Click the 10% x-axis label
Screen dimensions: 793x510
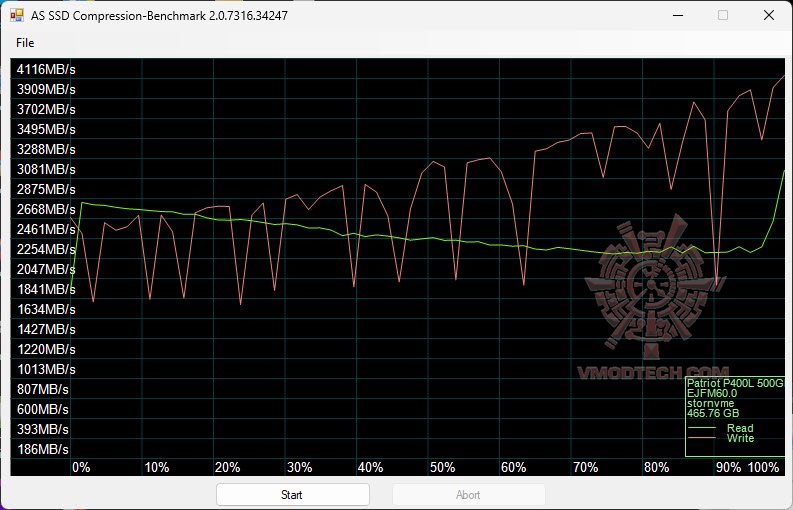point(157,467)
